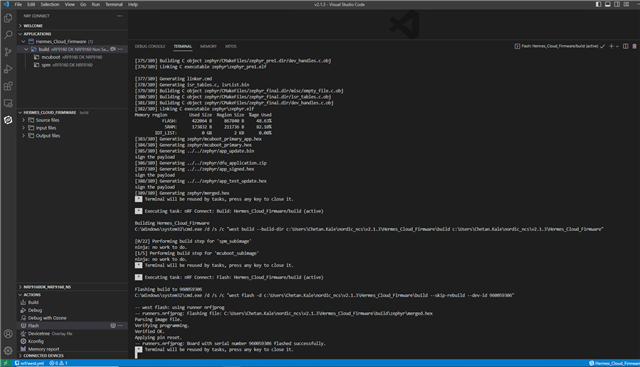The height and width of the screenshot is (367, 640).
Task: Toggle secondary side bar layout icon
Action: coord(617,4)
